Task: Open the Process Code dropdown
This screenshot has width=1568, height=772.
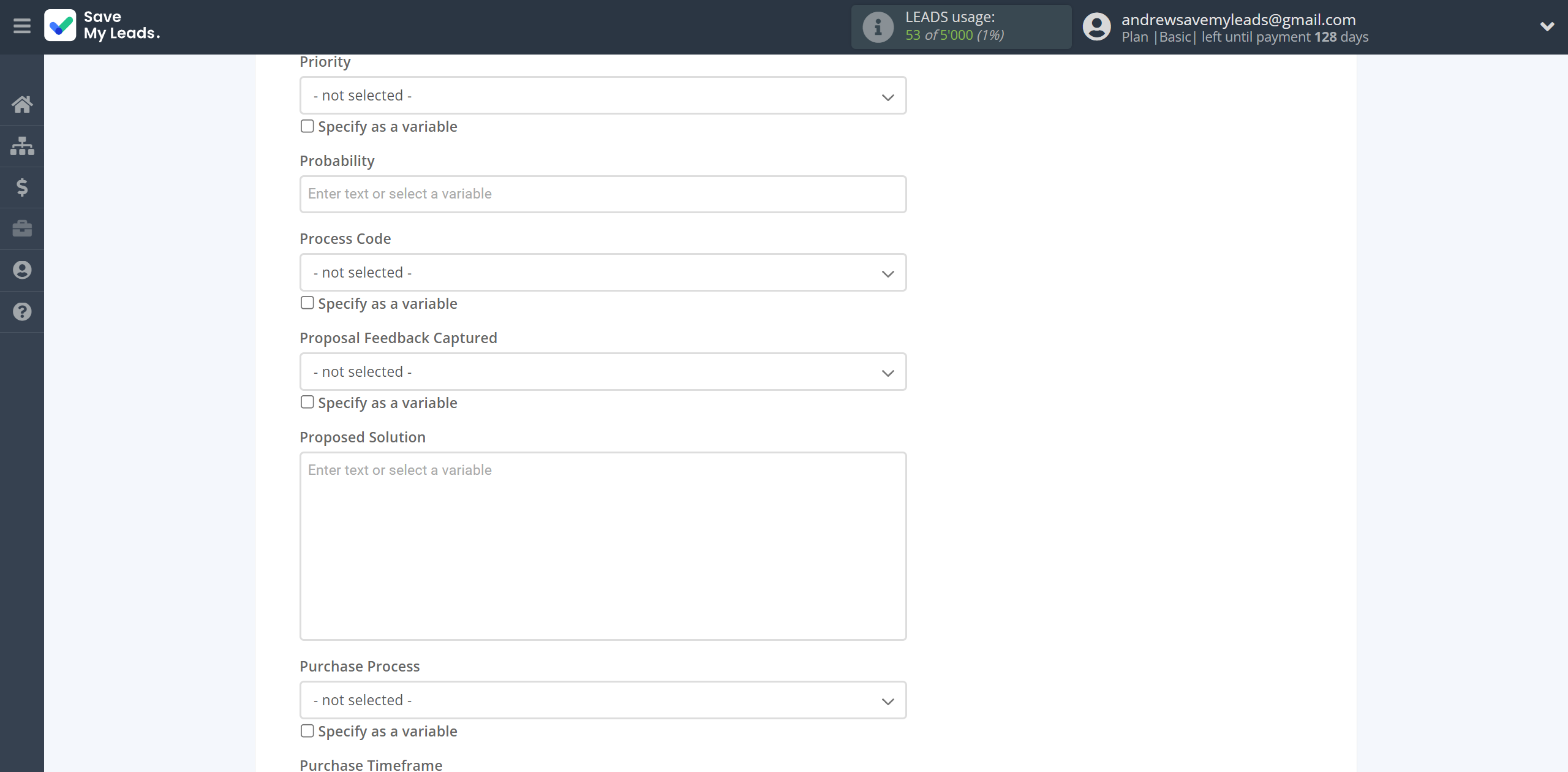Action: point(603,273)
